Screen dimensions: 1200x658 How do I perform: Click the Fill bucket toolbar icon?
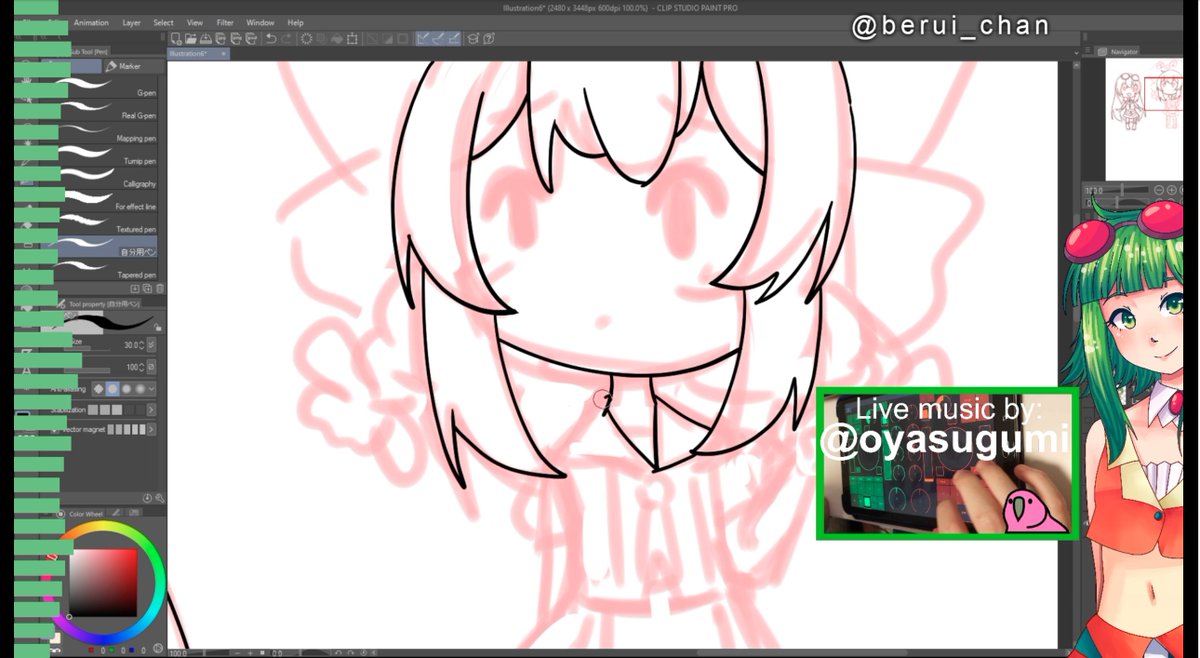pyautogui.click(x=336, y=39)
